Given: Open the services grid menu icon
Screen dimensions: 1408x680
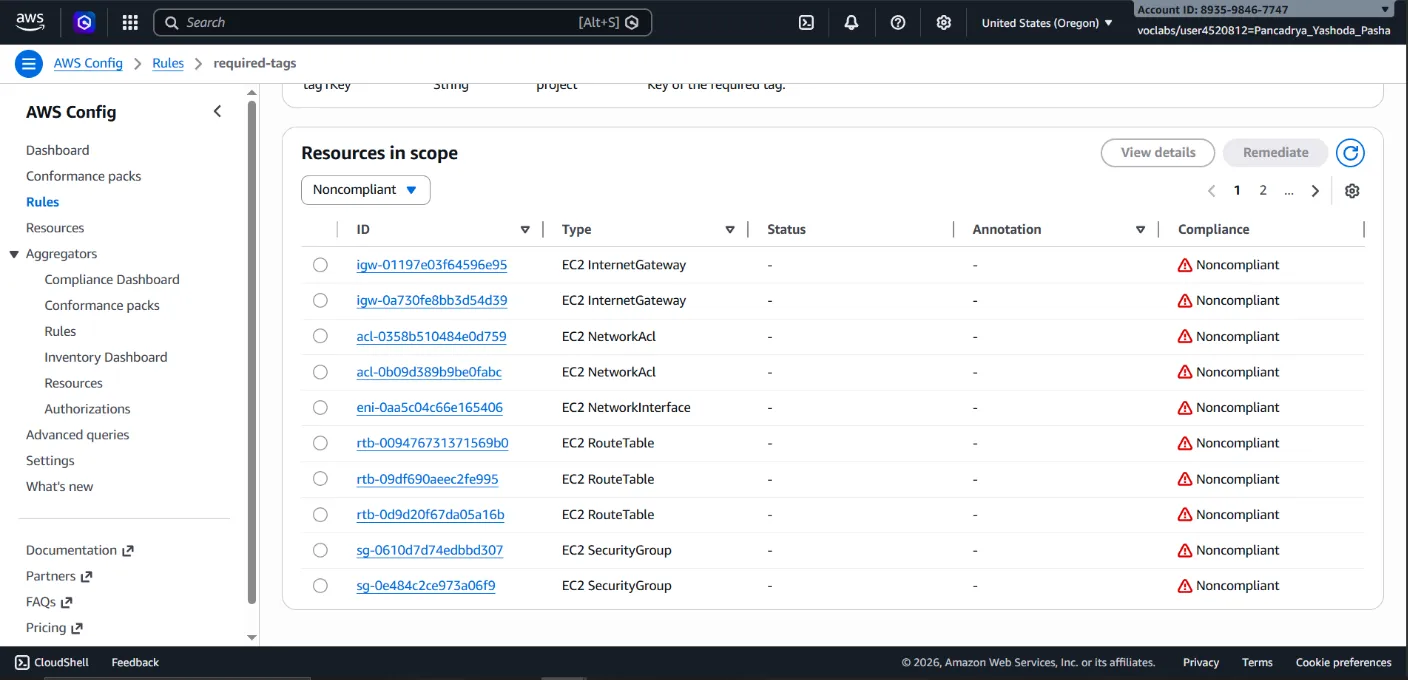Looking at the screenshot, I should (130, 22).
